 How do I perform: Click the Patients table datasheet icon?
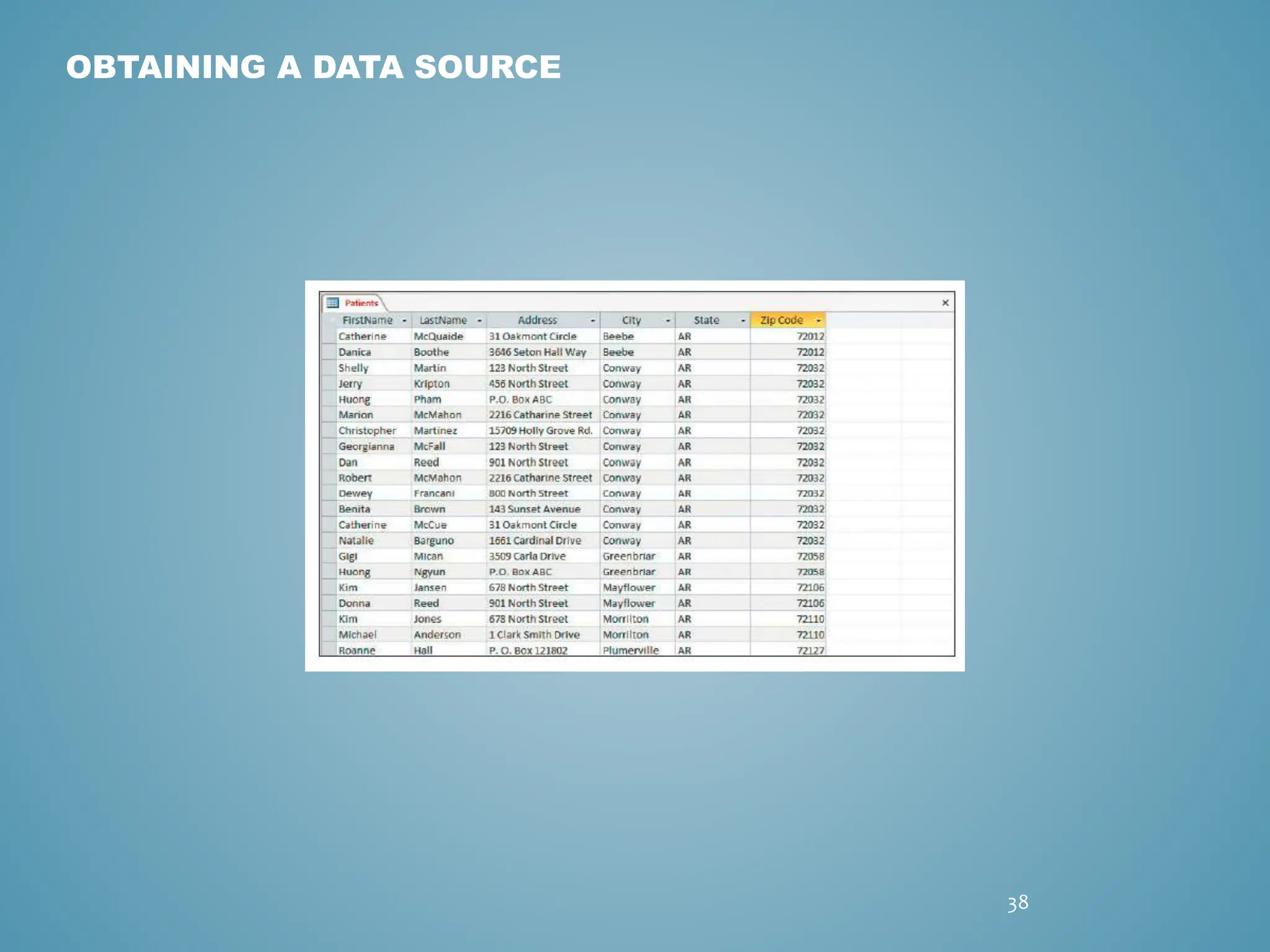pyautogui.click(x=332, y=303)
